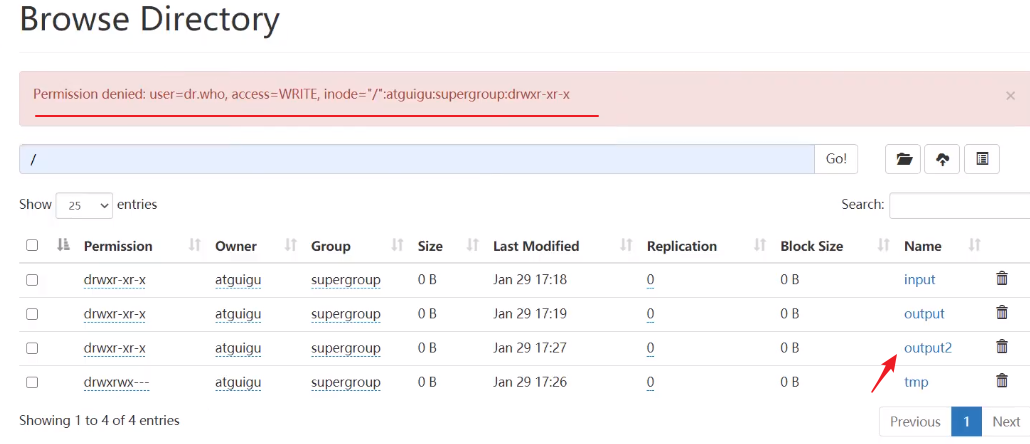Click the create new directory folder icon
The image size is (1030, 444).
point(904,159)
